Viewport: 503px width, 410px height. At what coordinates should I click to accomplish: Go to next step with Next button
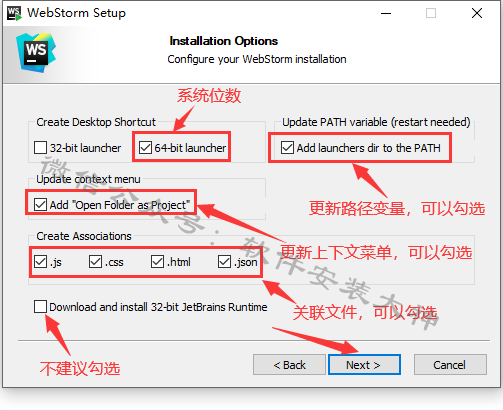click(364, 365)
